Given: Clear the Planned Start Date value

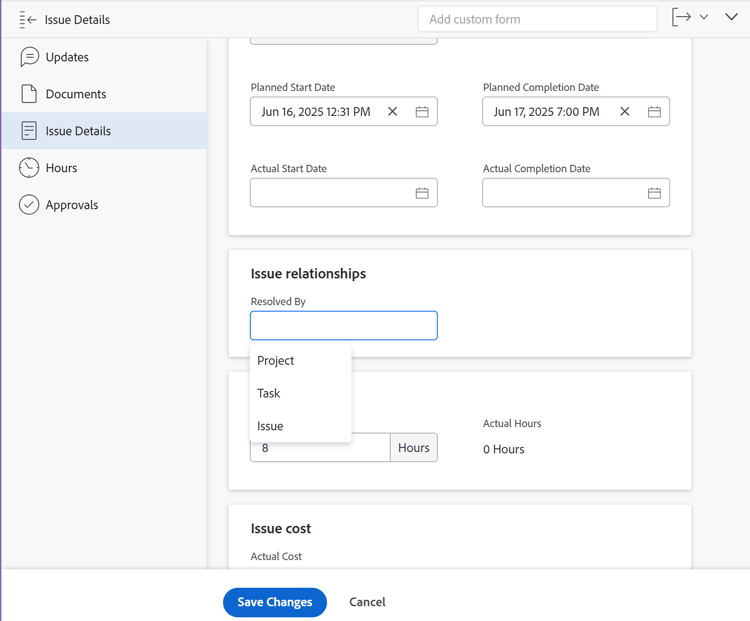Looking at the screenshot, I should [393, 112].
